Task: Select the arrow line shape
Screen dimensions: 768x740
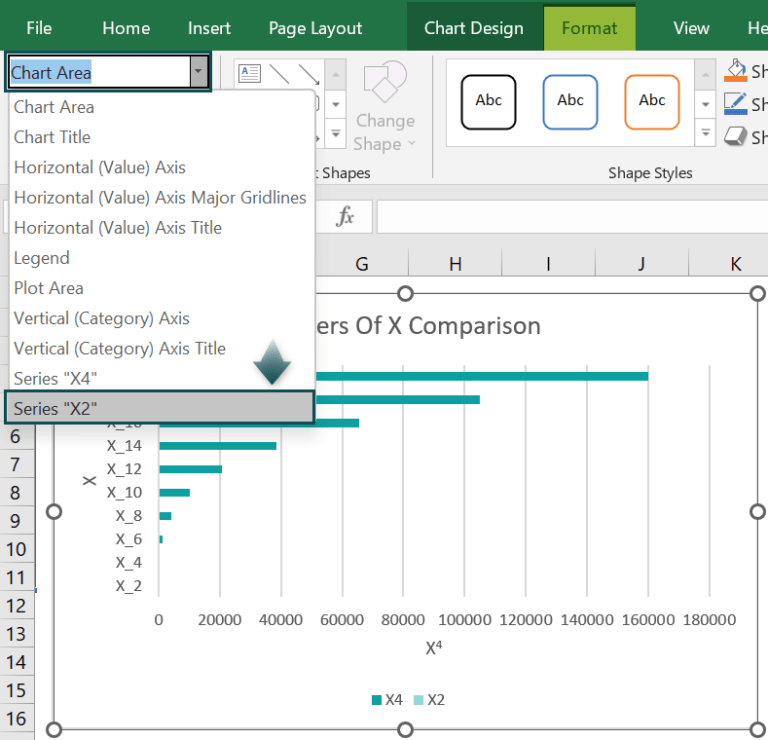Action: pos(309,74)
